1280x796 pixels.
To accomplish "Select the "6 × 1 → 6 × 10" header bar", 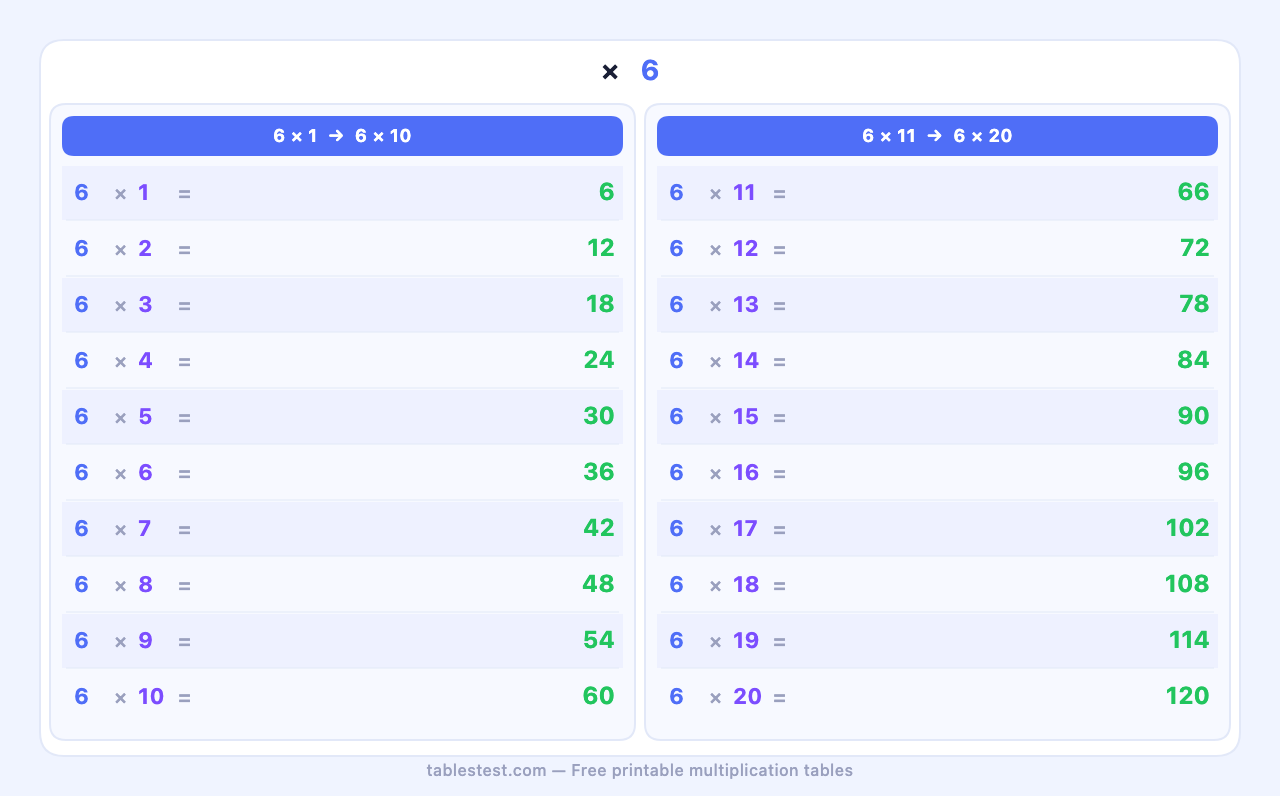I will (342, 136).
